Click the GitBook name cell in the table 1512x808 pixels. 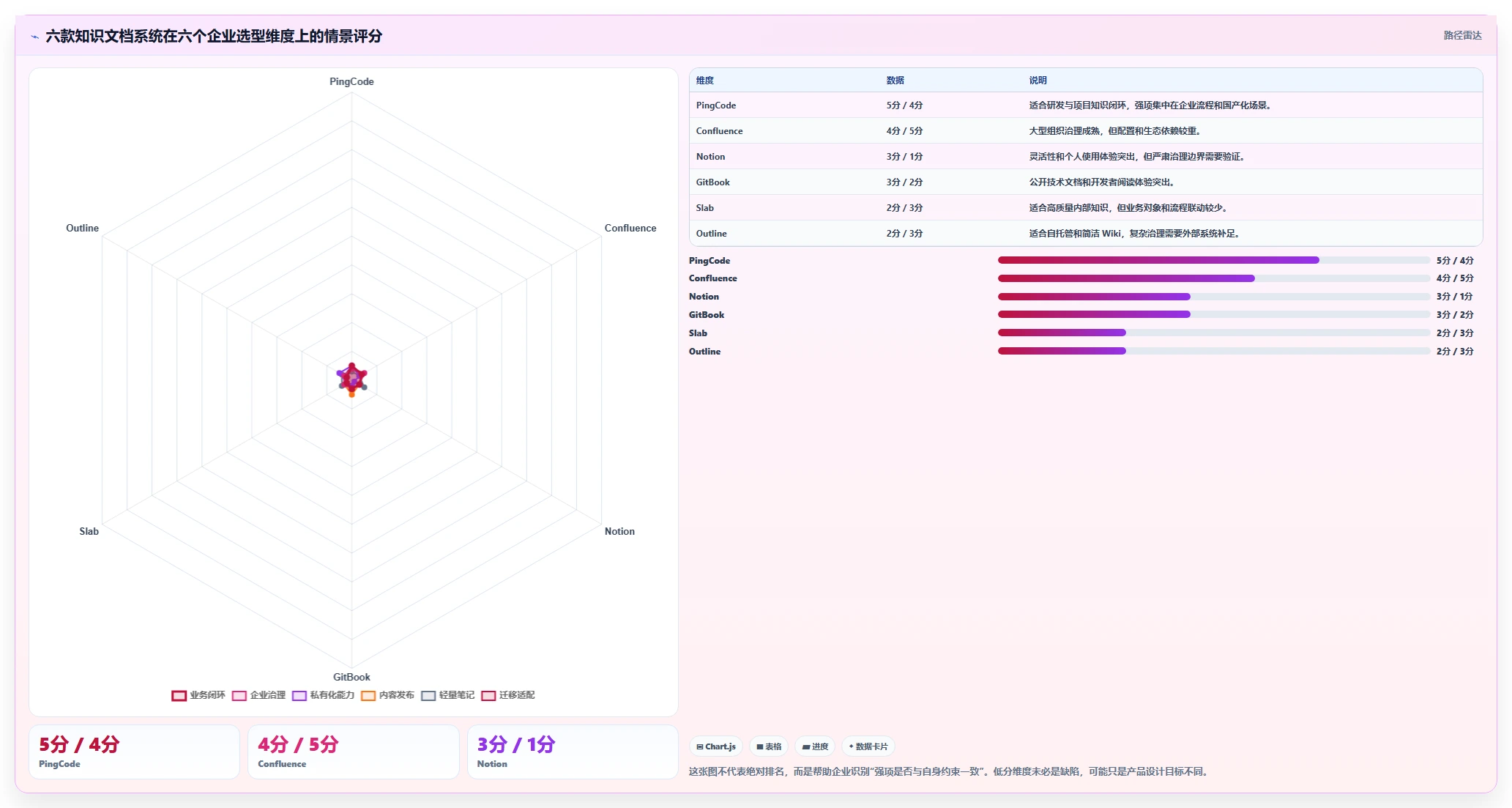coord(713,182)
